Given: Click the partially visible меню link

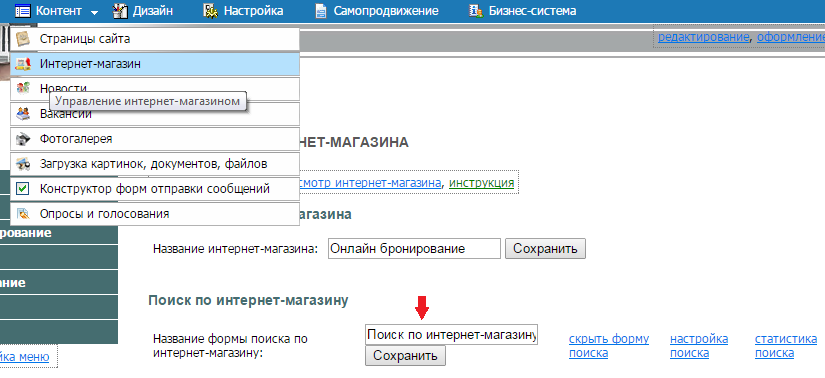Looking at the screenshot, I should [25, 357].
